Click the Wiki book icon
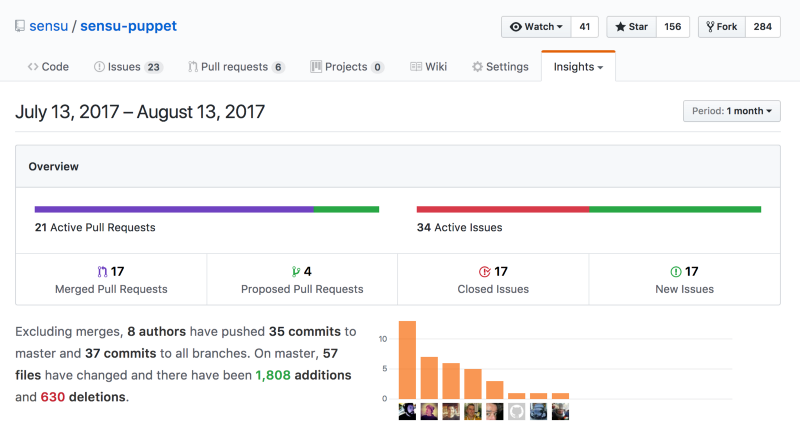The width and height of the screenshot is (800, 444). (x=416, y=67)
